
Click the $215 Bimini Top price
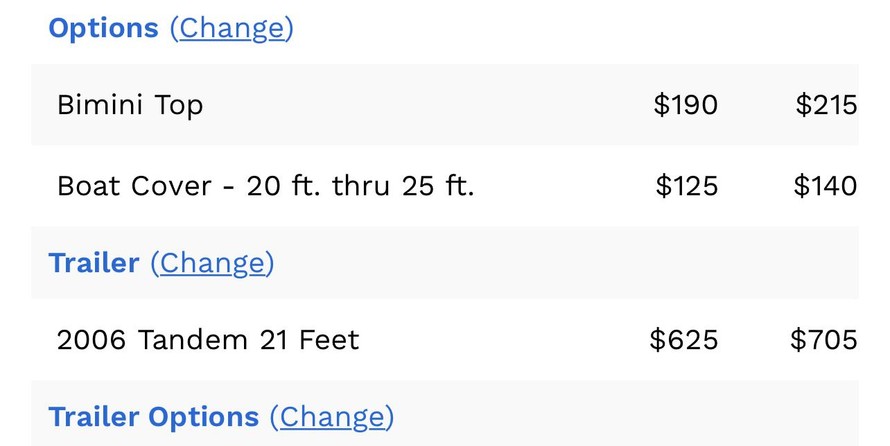pyautogui.click(x=826, y=105)
